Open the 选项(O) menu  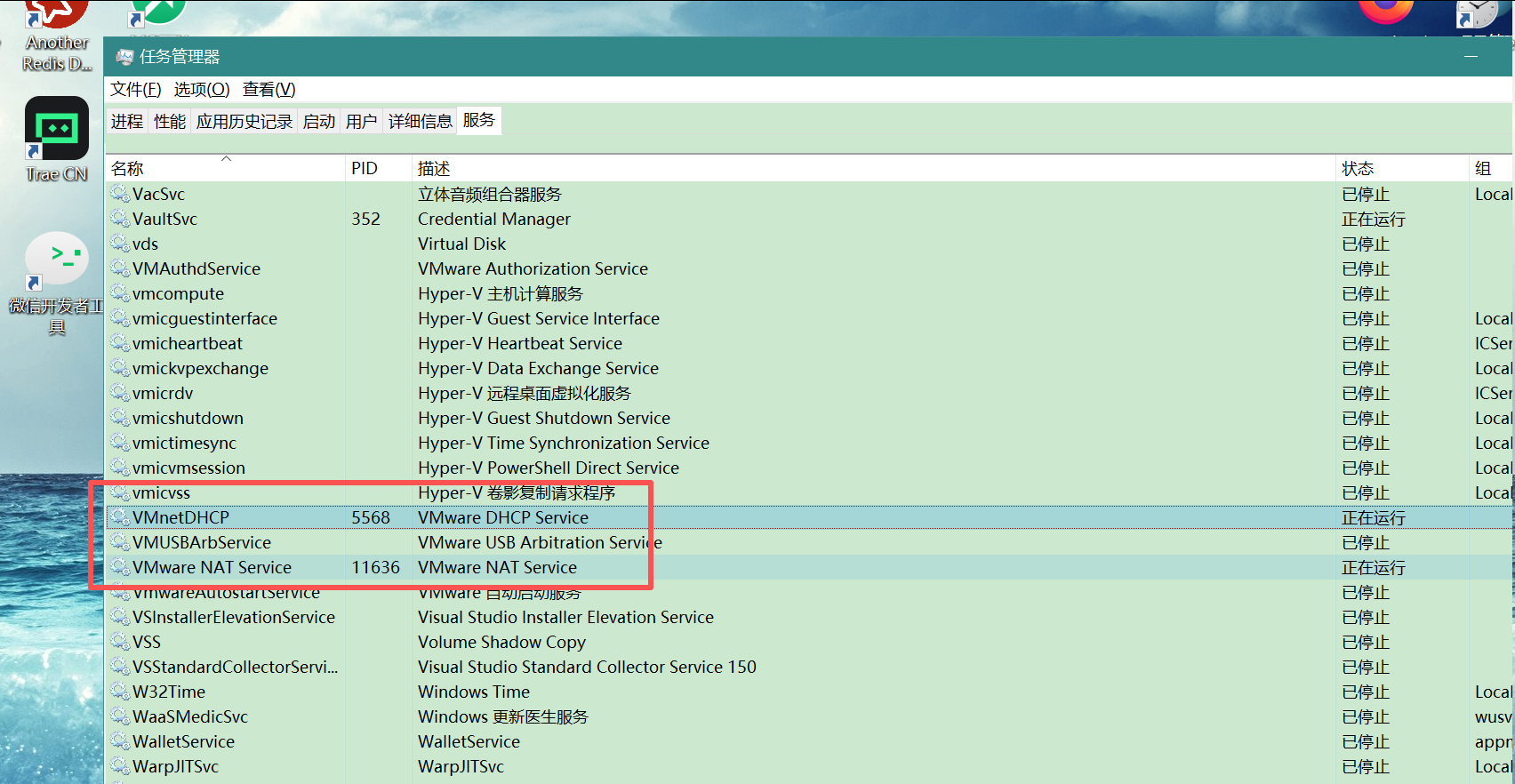click(x=202, y=89)
